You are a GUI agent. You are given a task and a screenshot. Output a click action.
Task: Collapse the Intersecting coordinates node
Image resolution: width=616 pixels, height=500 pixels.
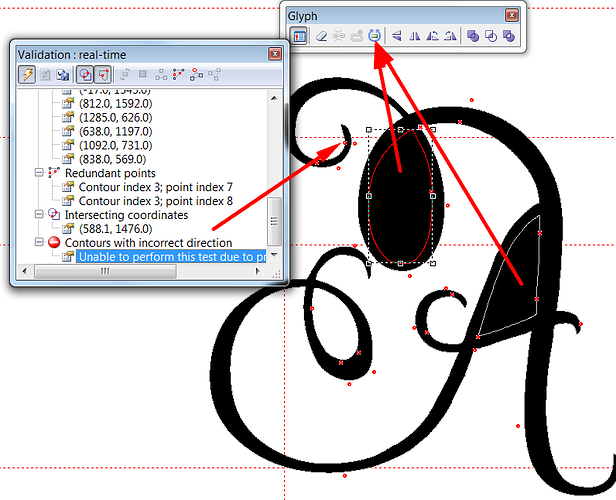coord(39,214)
